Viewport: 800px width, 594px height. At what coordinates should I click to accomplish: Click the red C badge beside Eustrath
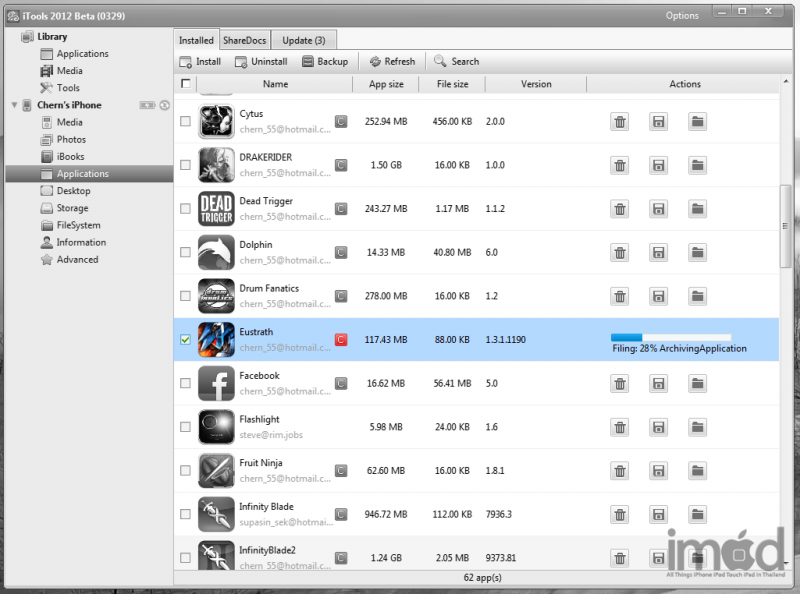(340, 340)
